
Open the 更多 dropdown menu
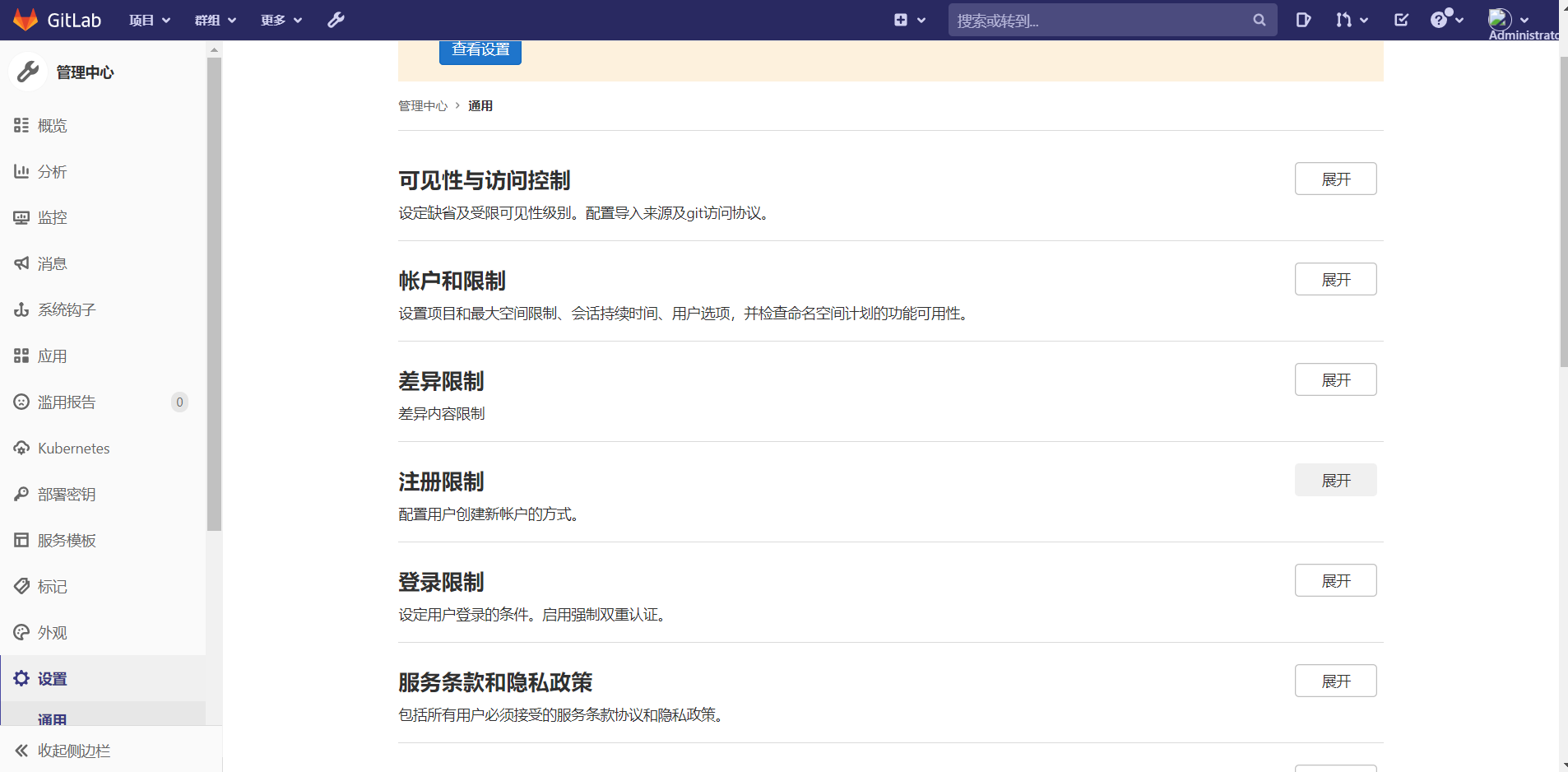(x=281, y=20)
